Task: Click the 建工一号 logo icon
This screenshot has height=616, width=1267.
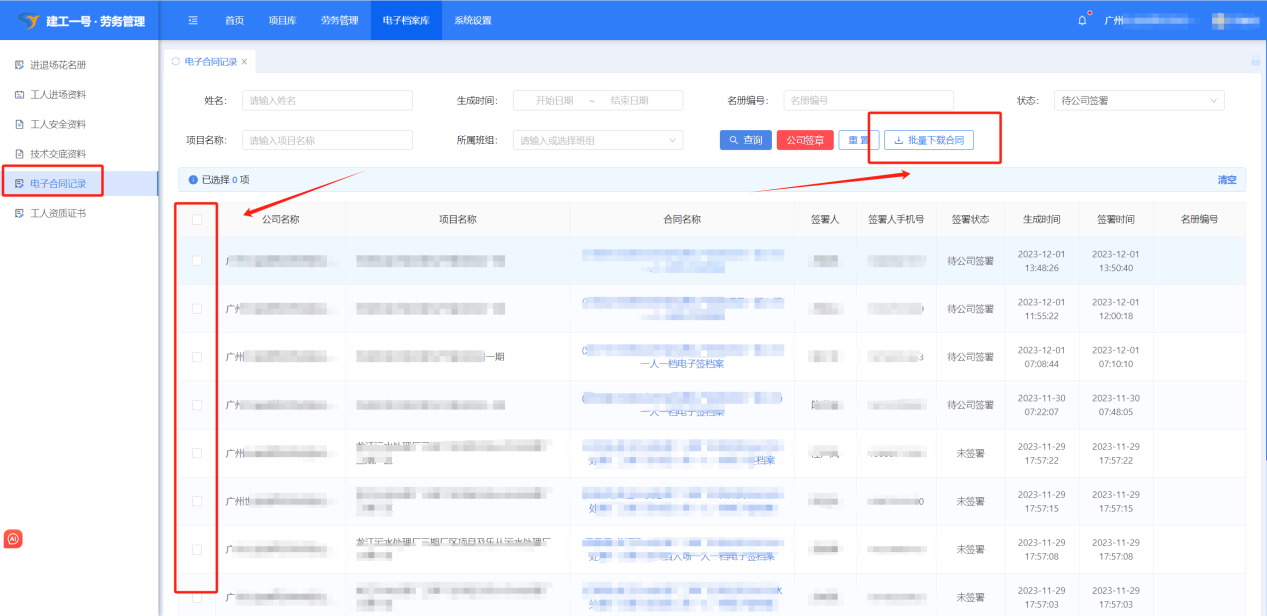Action: [27, 21]
